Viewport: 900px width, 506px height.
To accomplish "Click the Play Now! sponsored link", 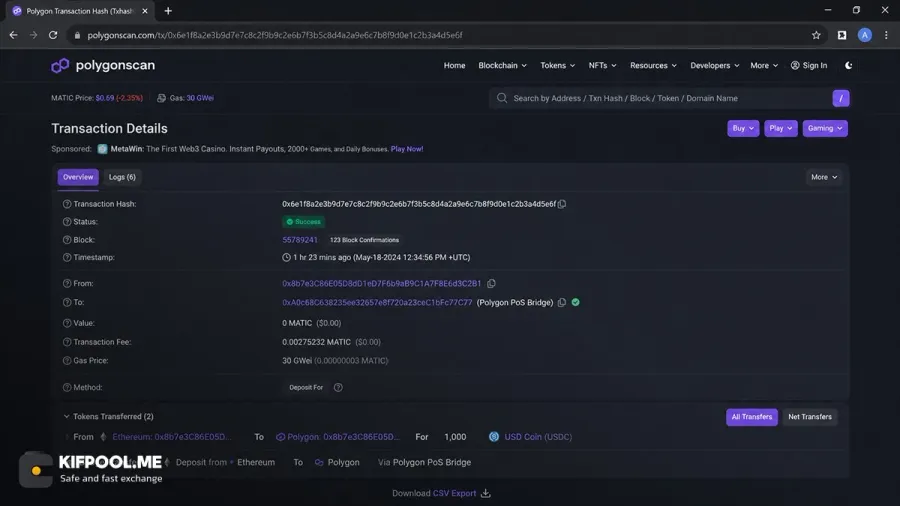I will tap(407, 149).
